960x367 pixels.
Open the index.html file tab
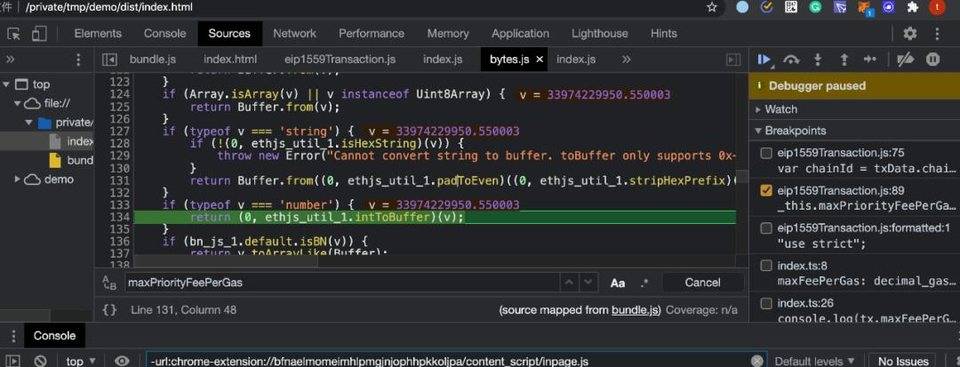click(230, 59)
